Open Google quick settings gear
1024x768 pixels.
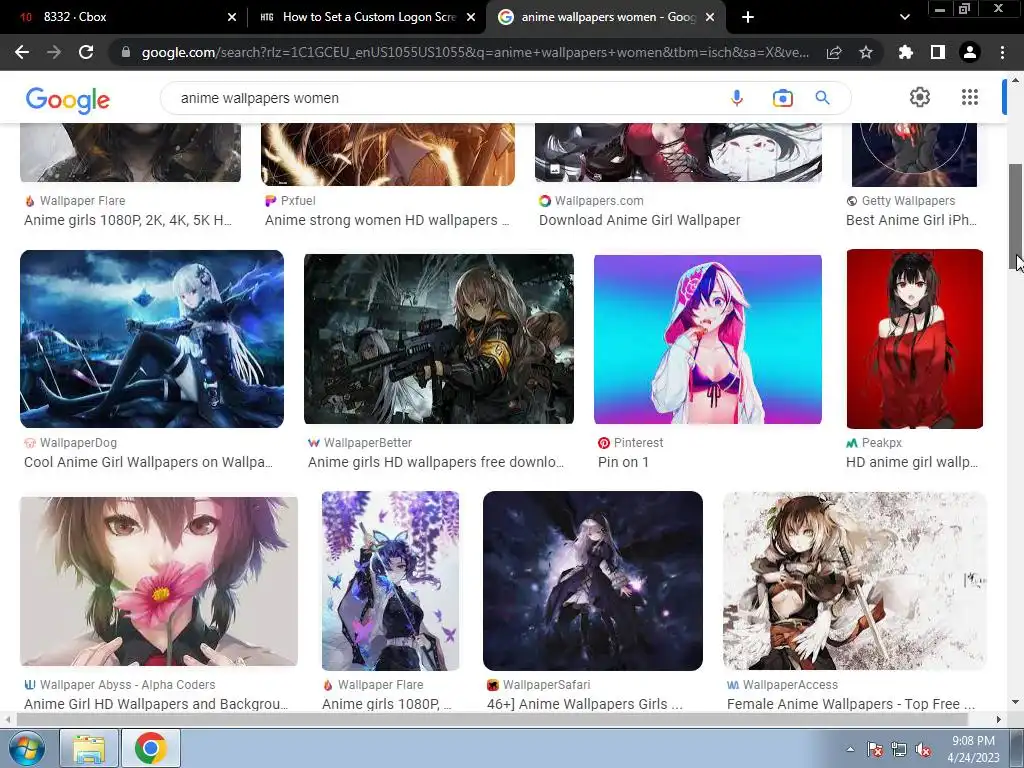920,97
